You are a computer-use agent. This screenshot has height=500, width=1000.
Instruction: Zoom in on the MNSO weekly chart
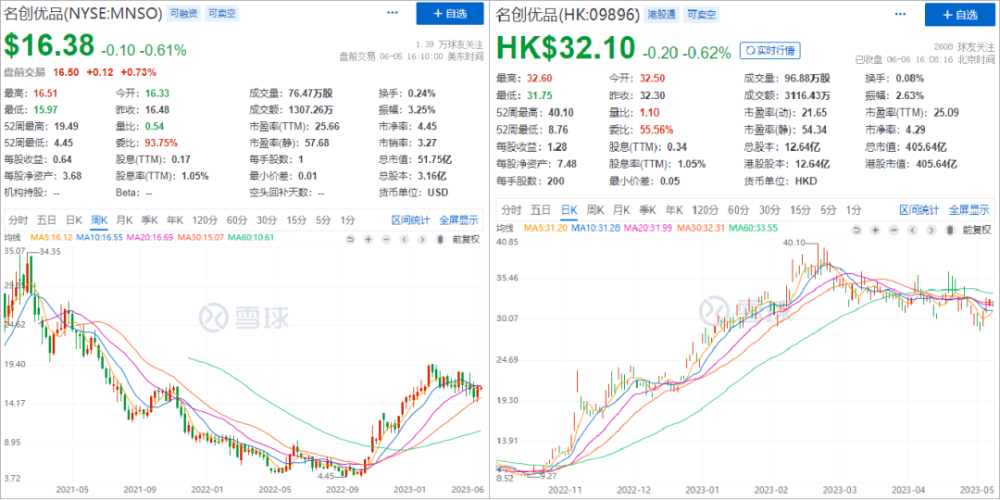pos(368,239)
